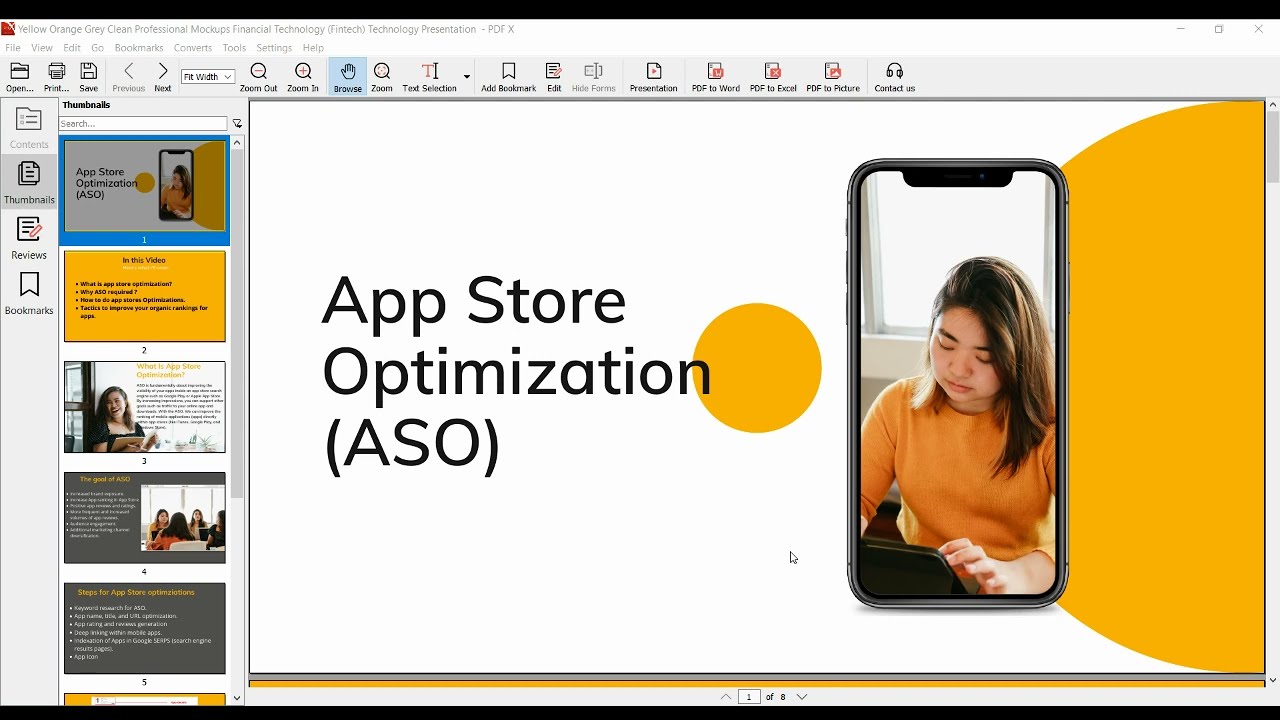Viewport: 1280px width, 720px height.
Task: Click thumbnails panel scroll up arrow
Action: point(237,143)
